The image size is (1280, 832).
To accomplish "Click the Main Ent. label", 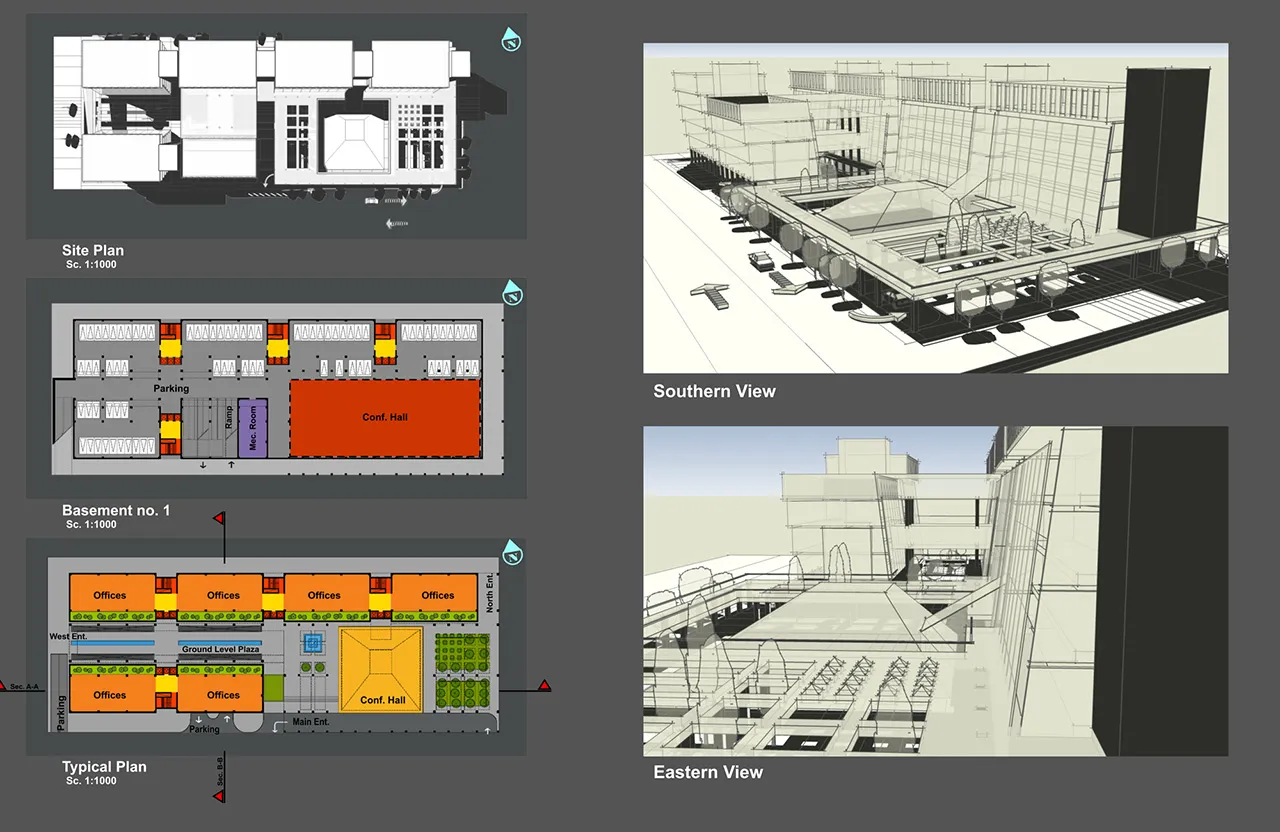I will point(310,721).
